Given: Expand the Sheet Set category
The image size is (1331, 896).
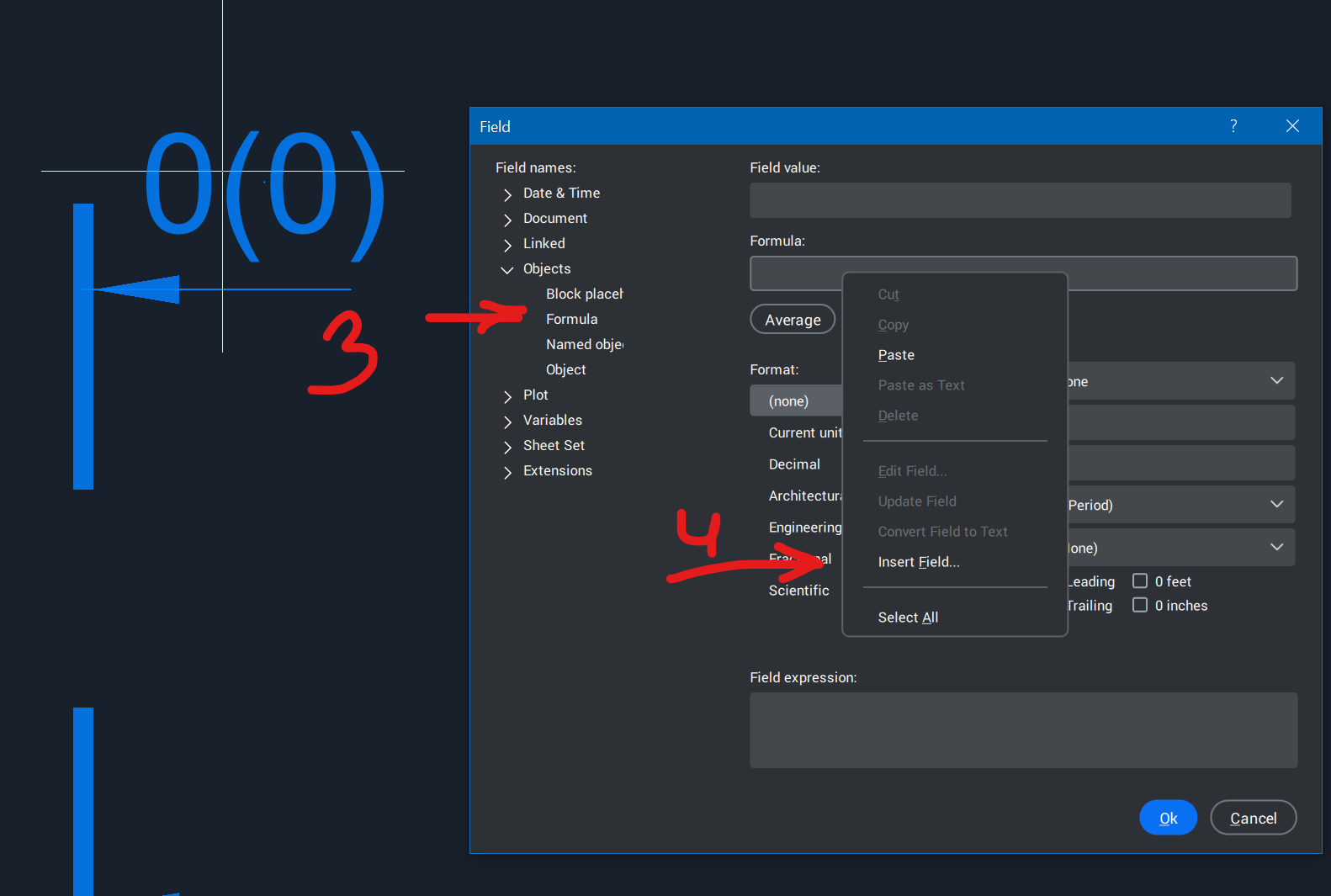Looking at the screenshot, I should [507, 447].
